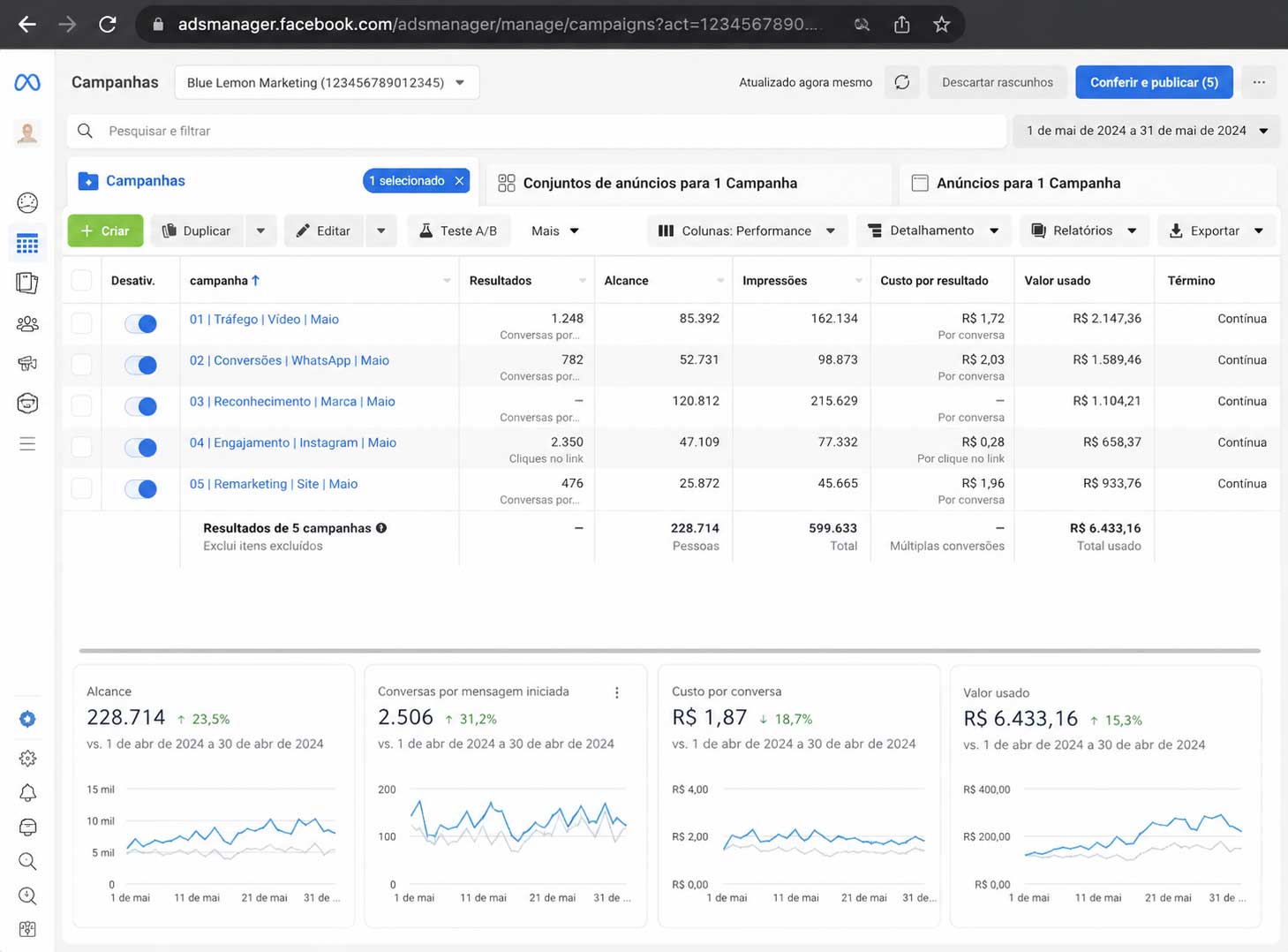This screenshot has height=952, width=1288.
Task: Open the Relatórios dropdown
Action: coord(1084,230)
